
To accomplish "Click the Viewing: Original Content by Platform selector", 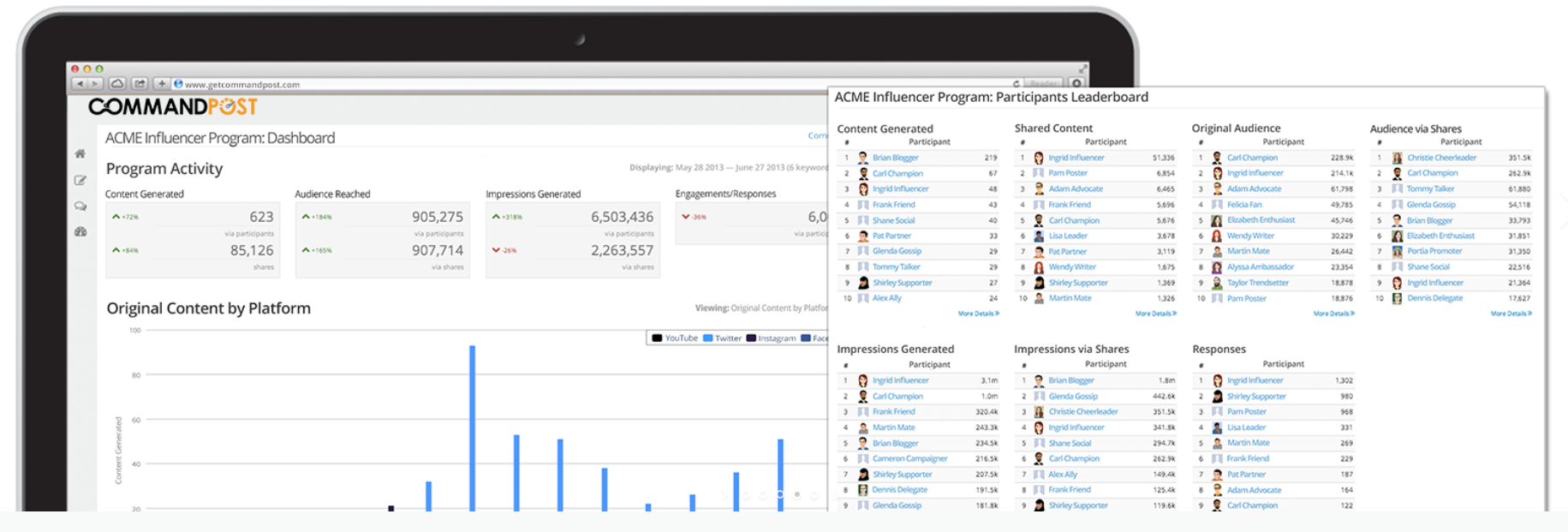I will (x=761, y=308).
